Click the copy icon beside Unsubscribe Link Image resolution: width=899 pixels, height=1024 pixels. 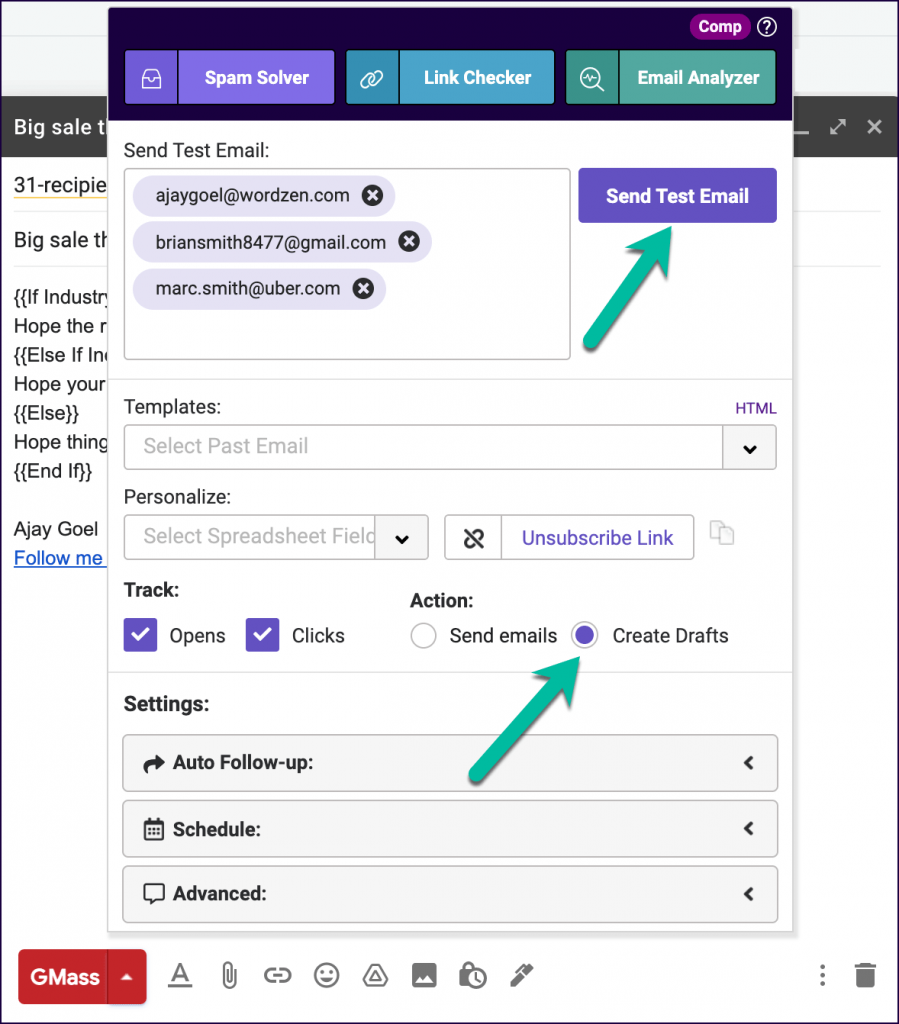pos(722,533)
